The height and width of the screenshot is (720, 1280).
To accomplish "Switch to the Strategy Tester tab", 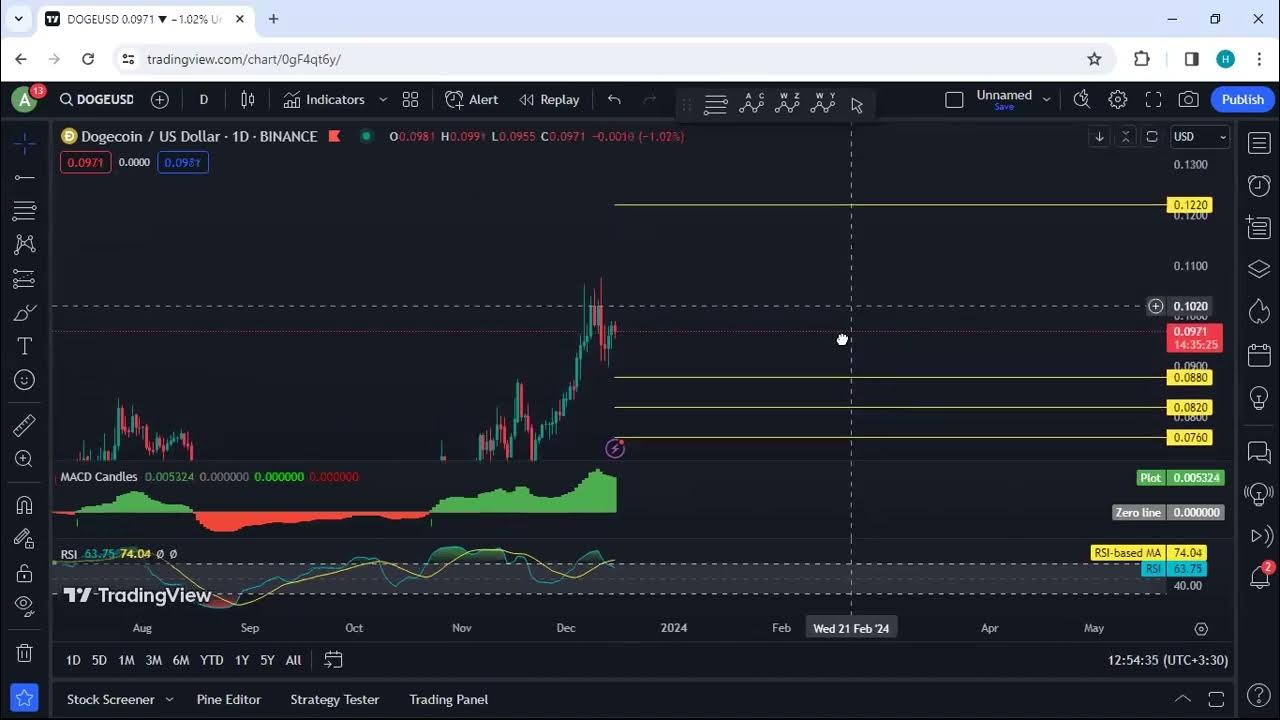I will point(334,700).
